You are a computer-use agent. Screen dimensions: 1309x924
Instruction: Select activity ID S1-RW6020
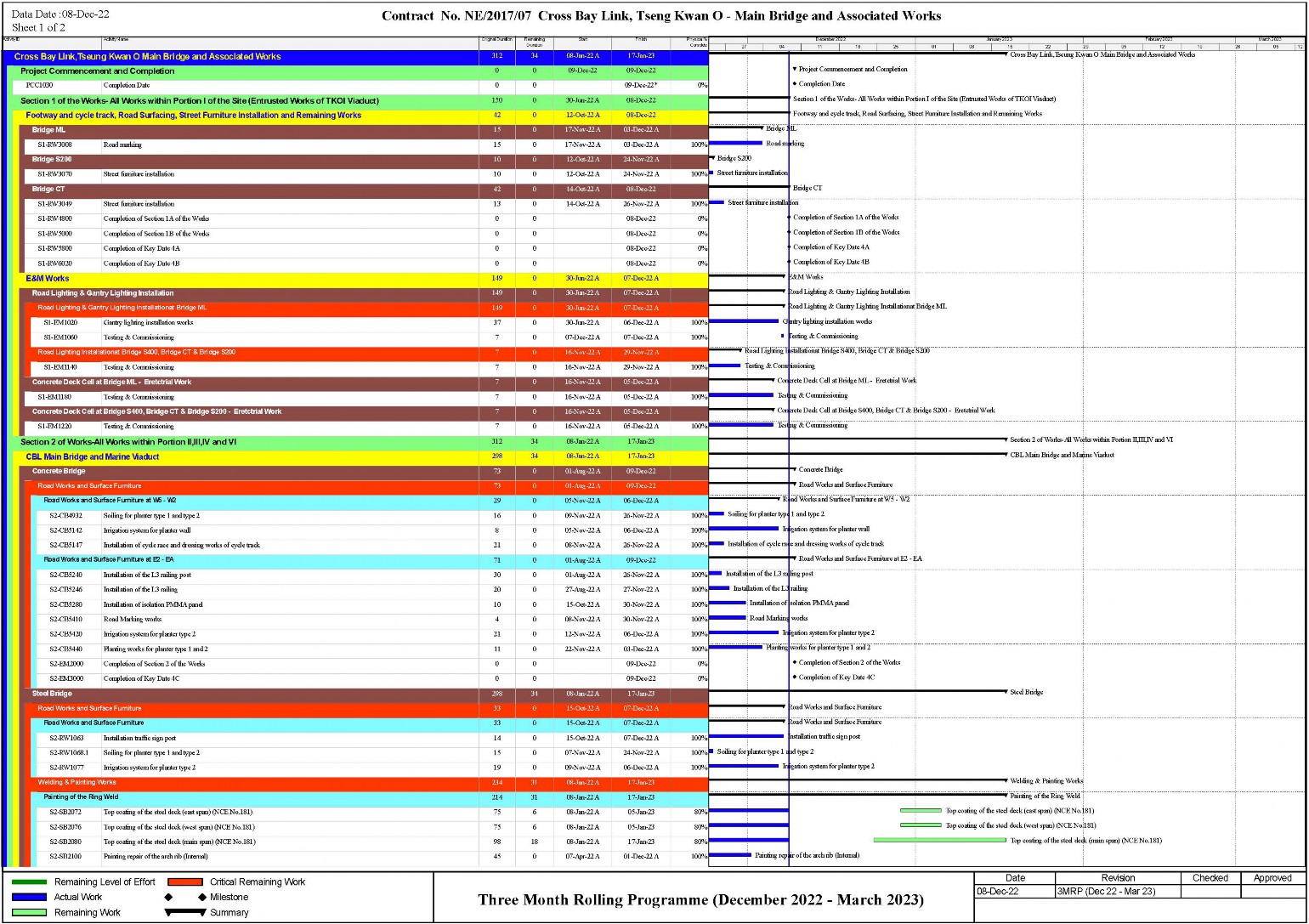pyautogui.click(x=54, y=264)
